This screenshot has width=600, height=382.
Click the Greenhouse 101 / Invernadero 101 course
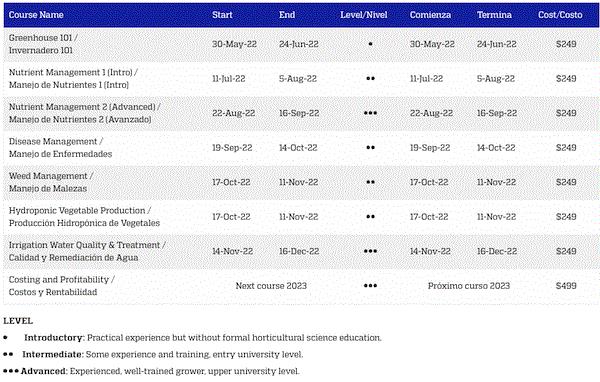pos(43,44)
